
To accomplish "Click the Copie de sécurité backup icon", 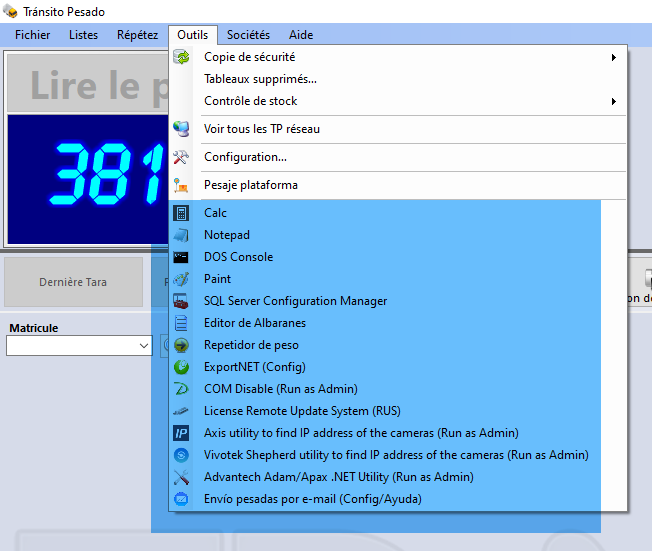I will pyautogui.click(x=181, y=57).
